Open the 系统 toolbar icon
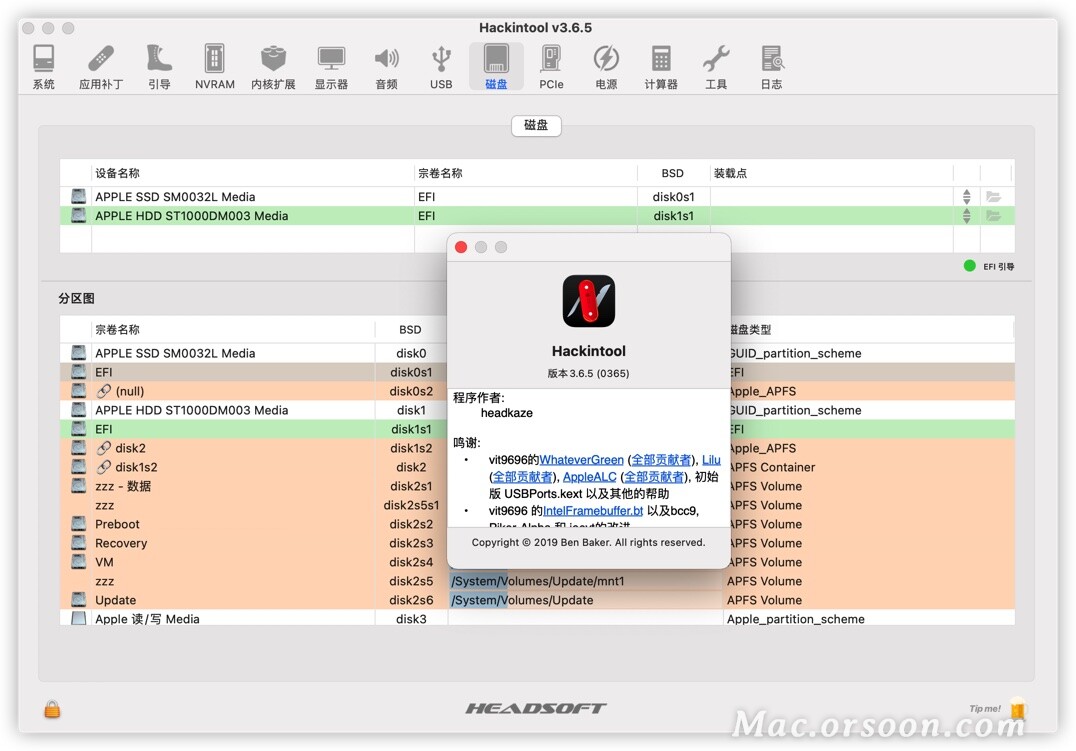This screenshot has height=751, width=1076. pyautogui.click(x=43, y=60)
